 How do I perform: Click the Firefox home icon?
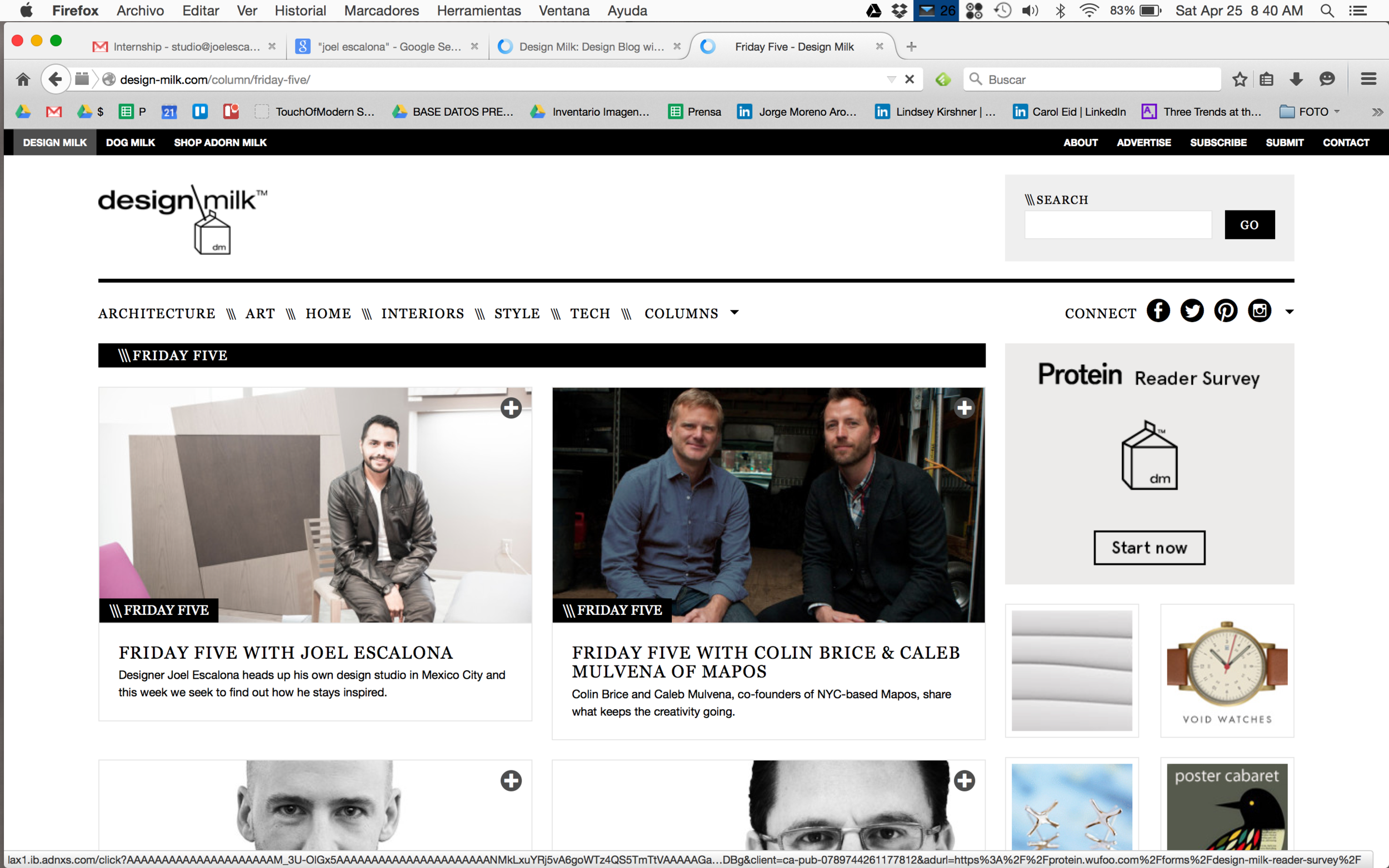[x=23, y=79]
